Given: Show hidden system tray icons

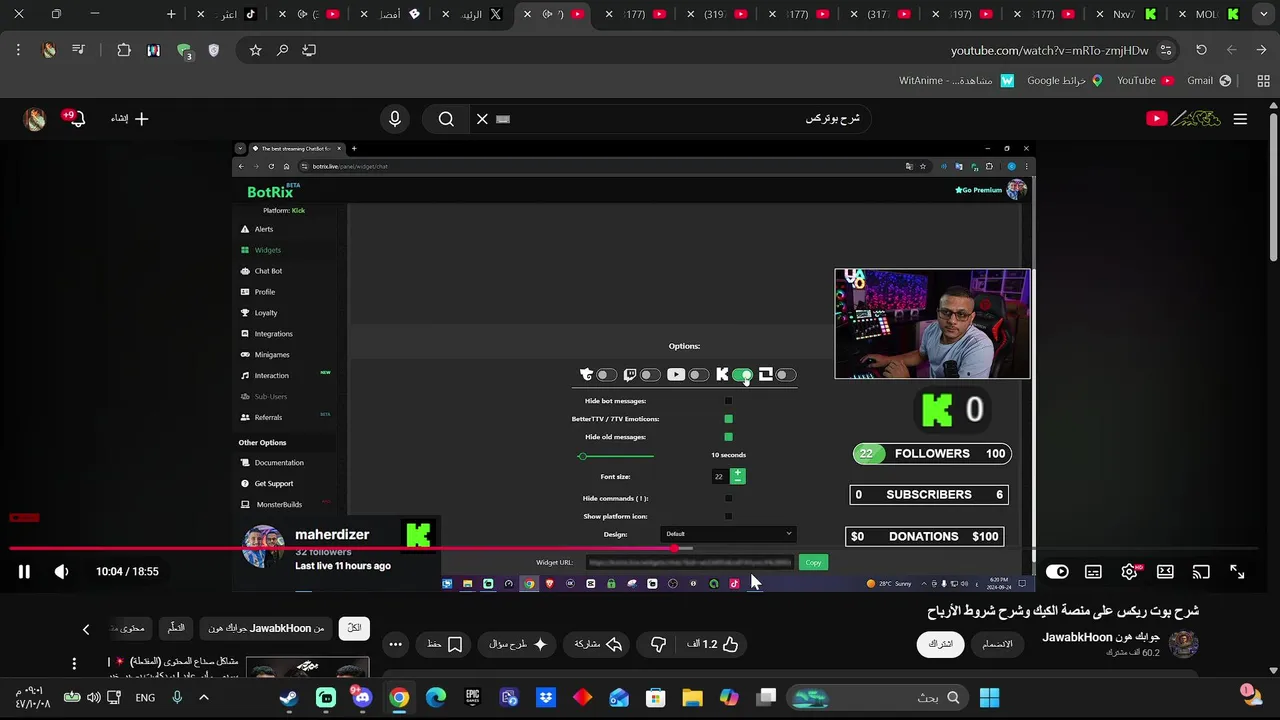Looking at the screenshot, I should [203, 698].
